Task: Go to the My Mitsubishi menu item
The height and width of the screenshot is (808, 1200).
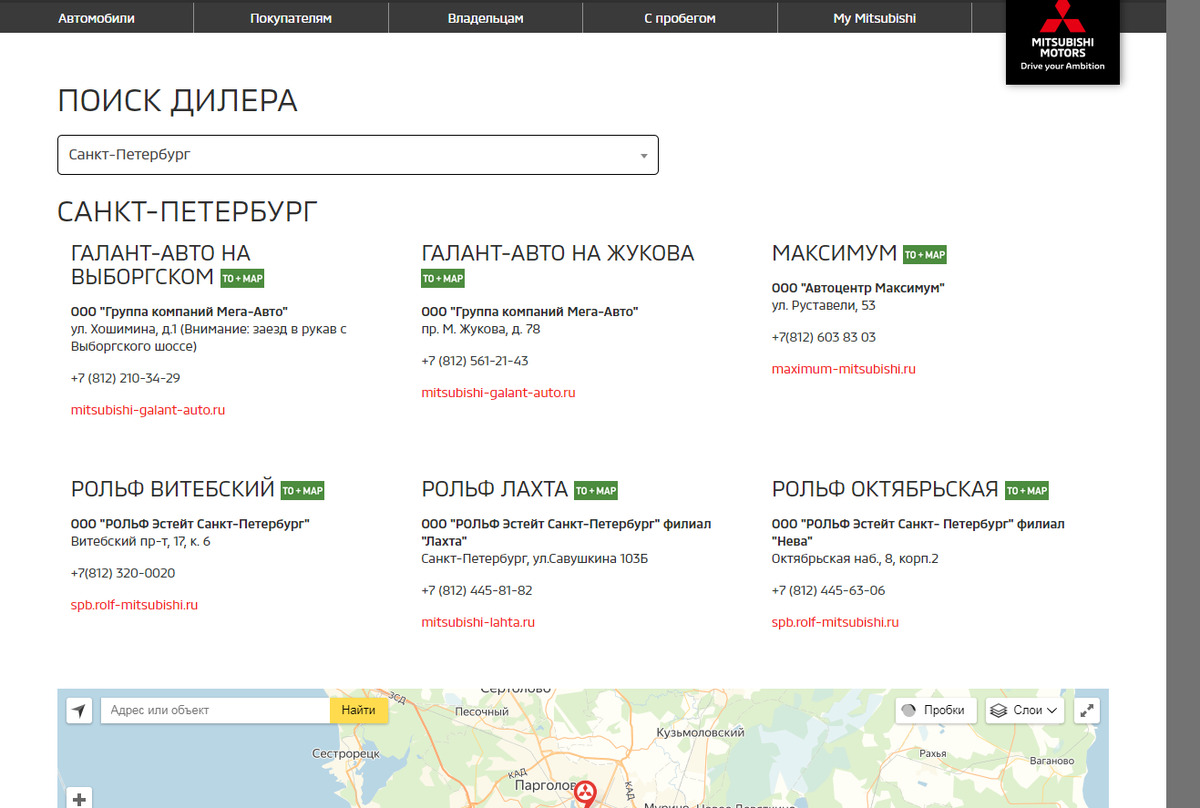Action: click(874, 18)
